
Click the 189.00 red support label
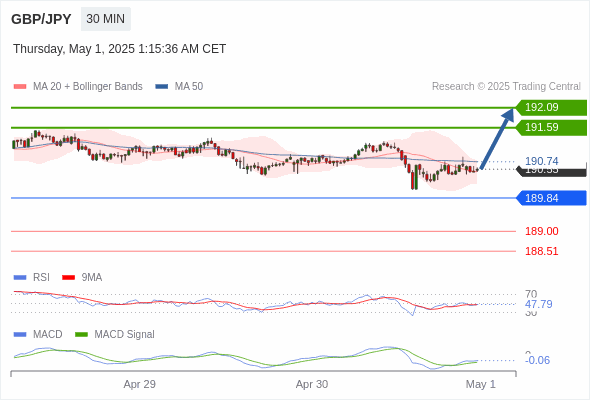coord(541,231)
